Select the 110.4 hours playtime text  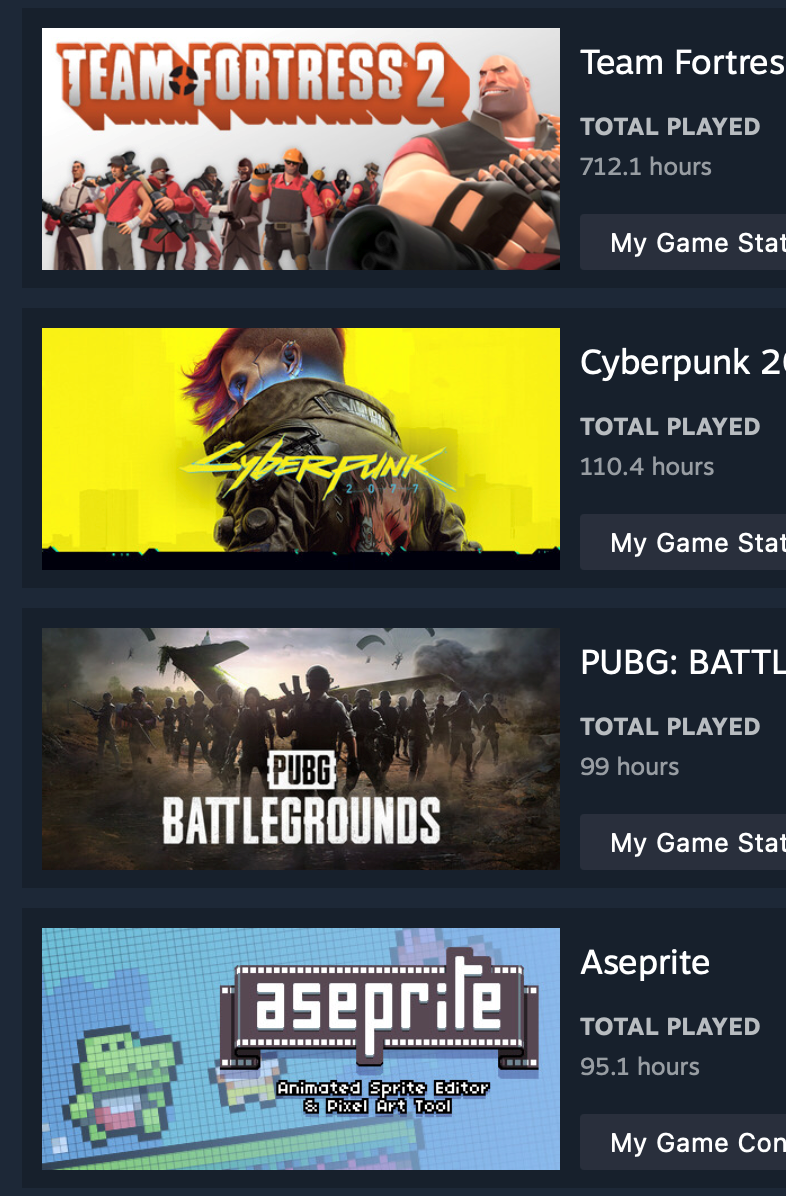coord(647,466)
